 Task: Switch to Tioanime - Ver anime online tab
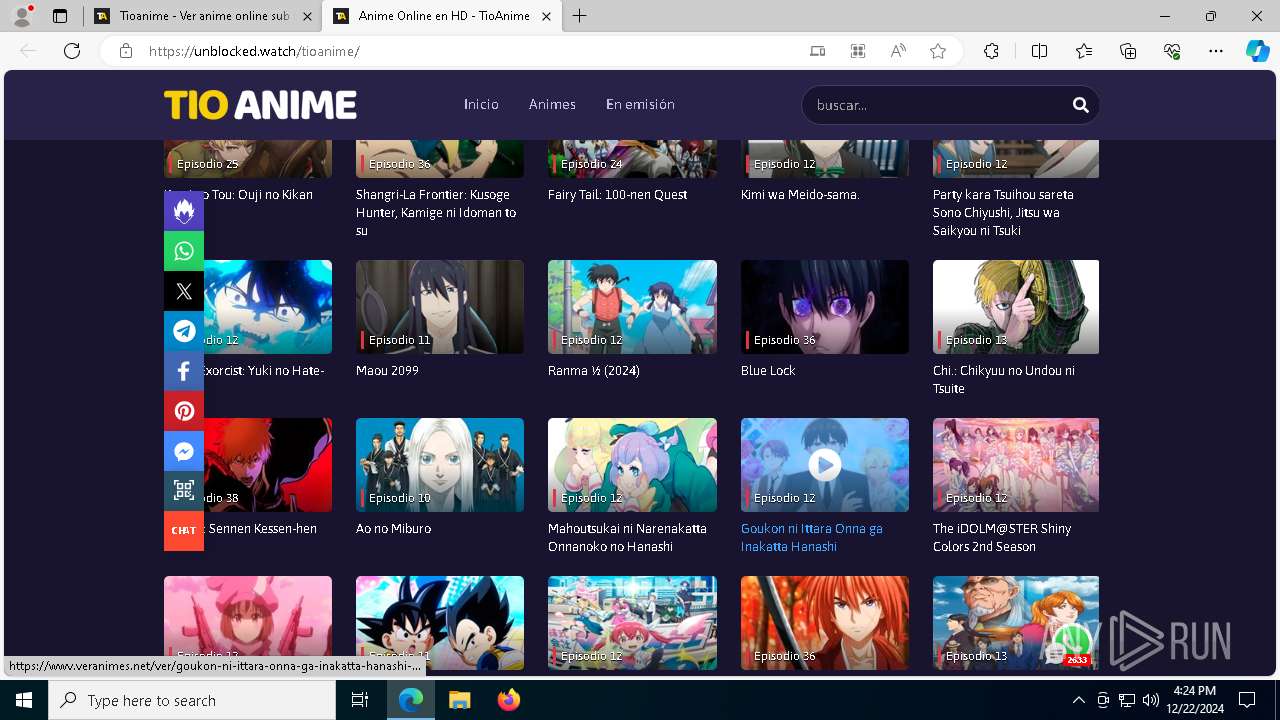click(203, 16)
